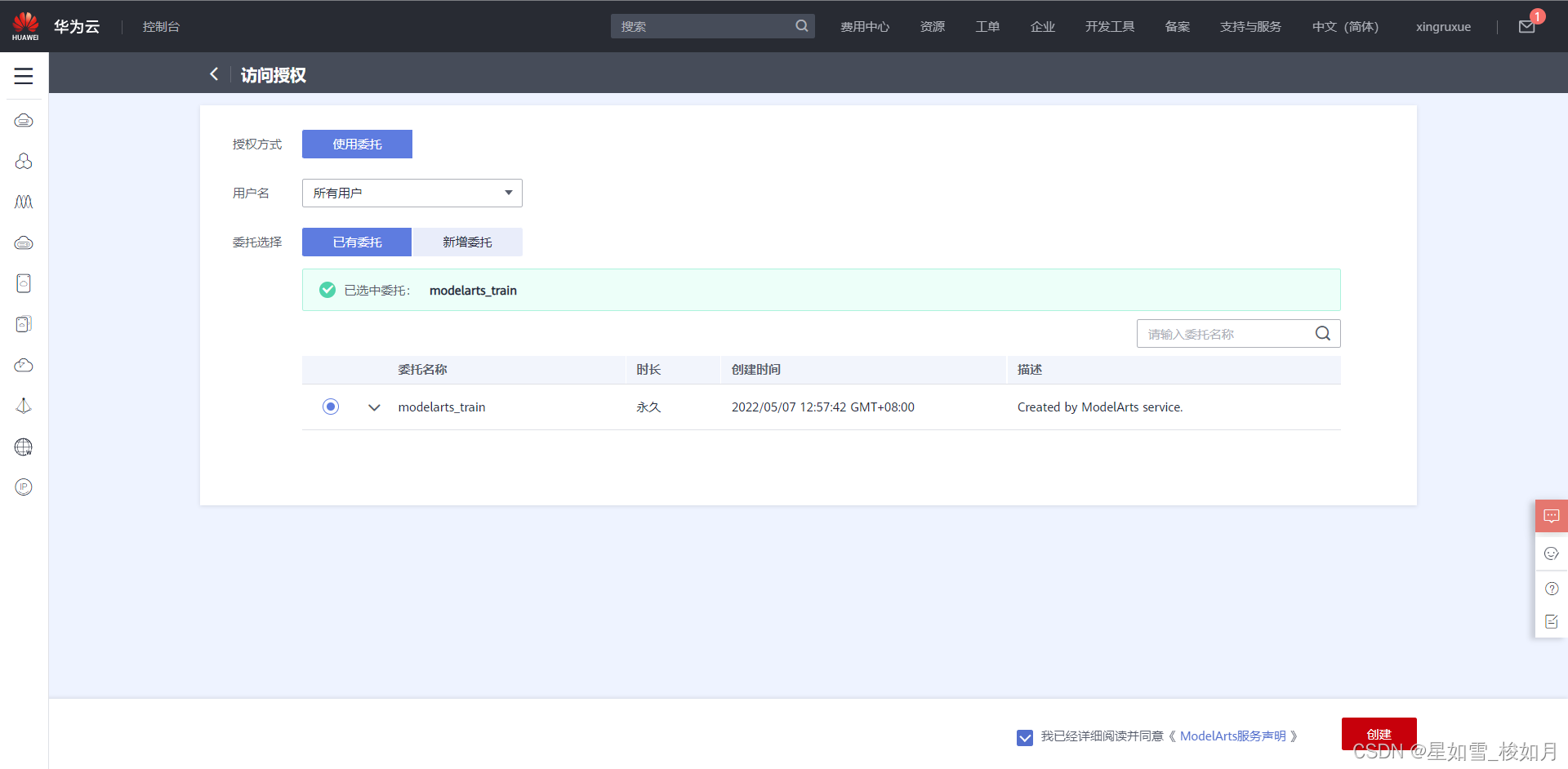This screenshot has width=1568, height=769.
Task: Click the 'Created by ModelArts service.' description
Action: click(x=1100, y=407)
